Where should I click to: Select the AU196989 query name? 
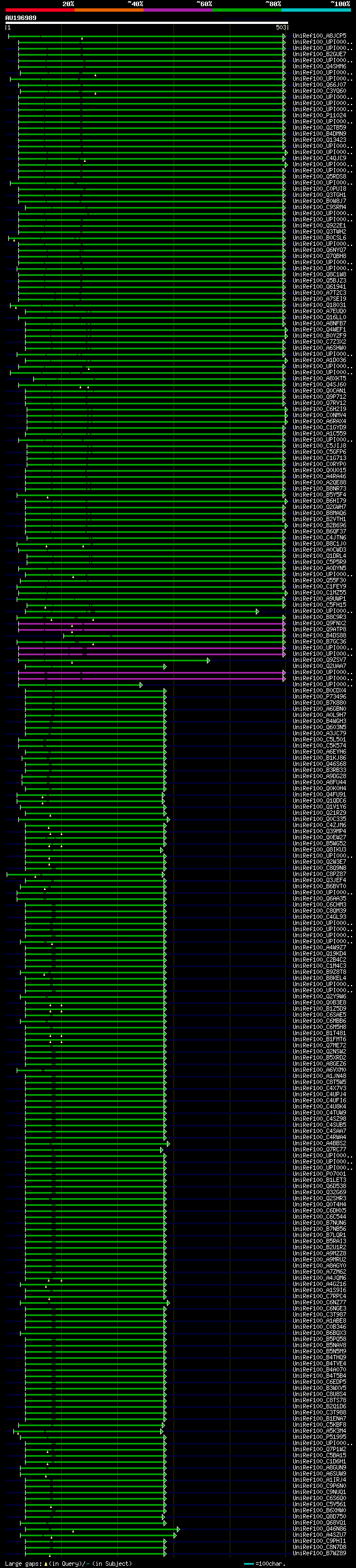pos(21,18)
